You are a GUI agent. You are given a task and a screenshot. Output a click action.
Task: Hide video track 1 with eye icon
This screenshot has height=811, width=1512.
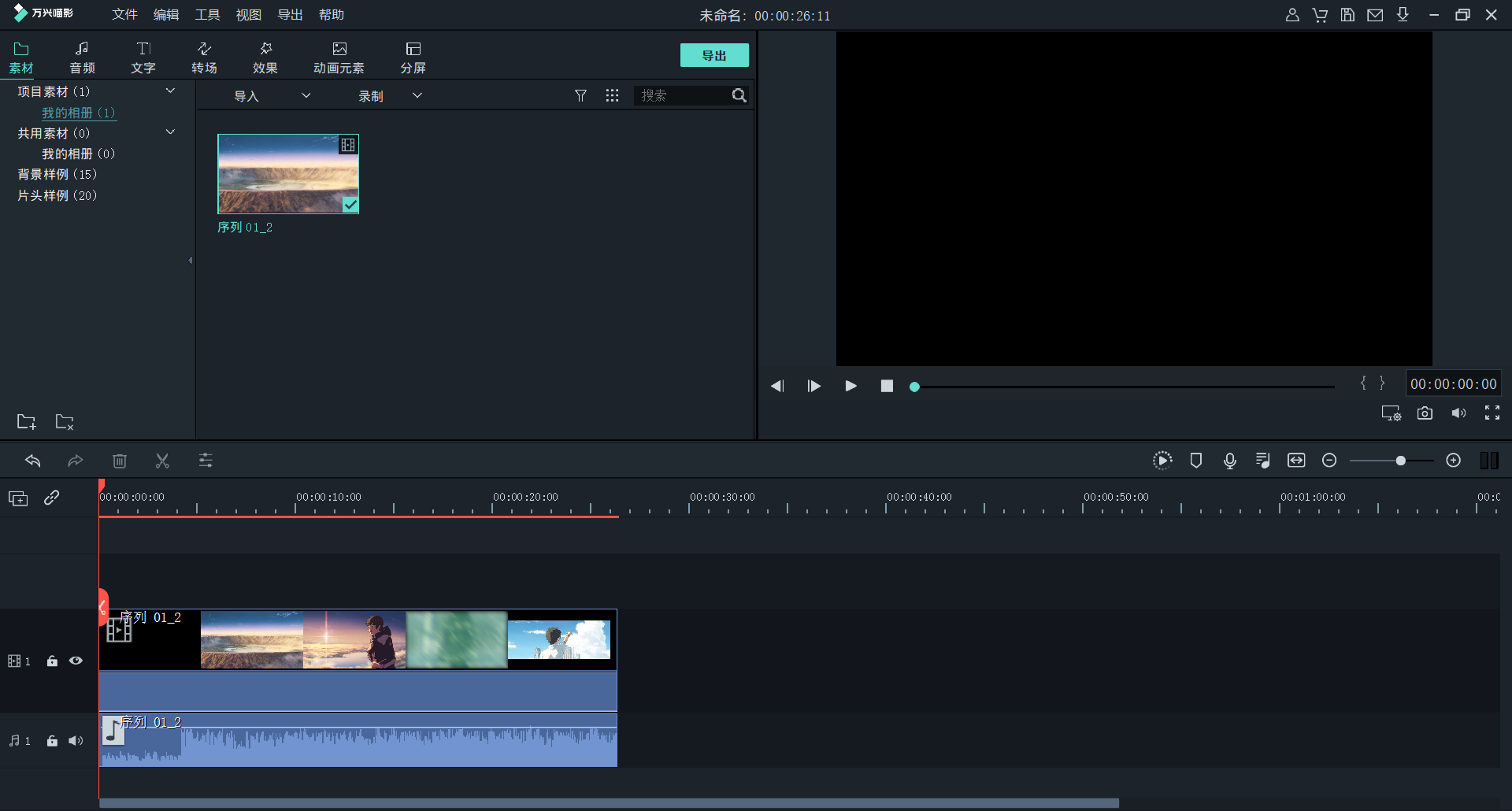(x=76, y=661)
